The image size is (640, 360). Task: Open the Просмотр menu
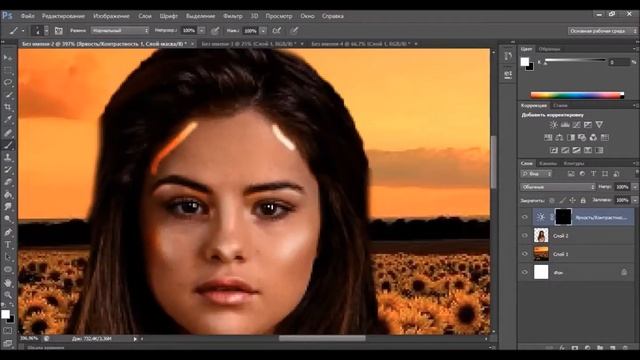[279, 16]
